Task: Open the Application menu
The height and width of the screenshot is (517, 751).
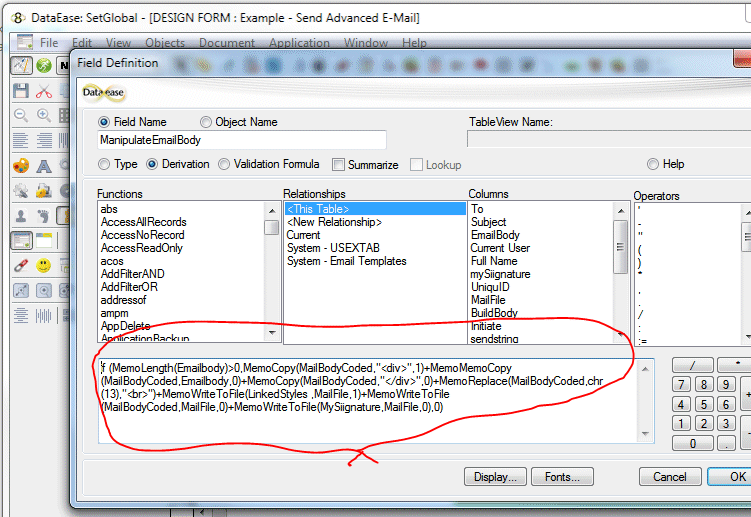Action: pyautogui.click(x=299, y=43)
